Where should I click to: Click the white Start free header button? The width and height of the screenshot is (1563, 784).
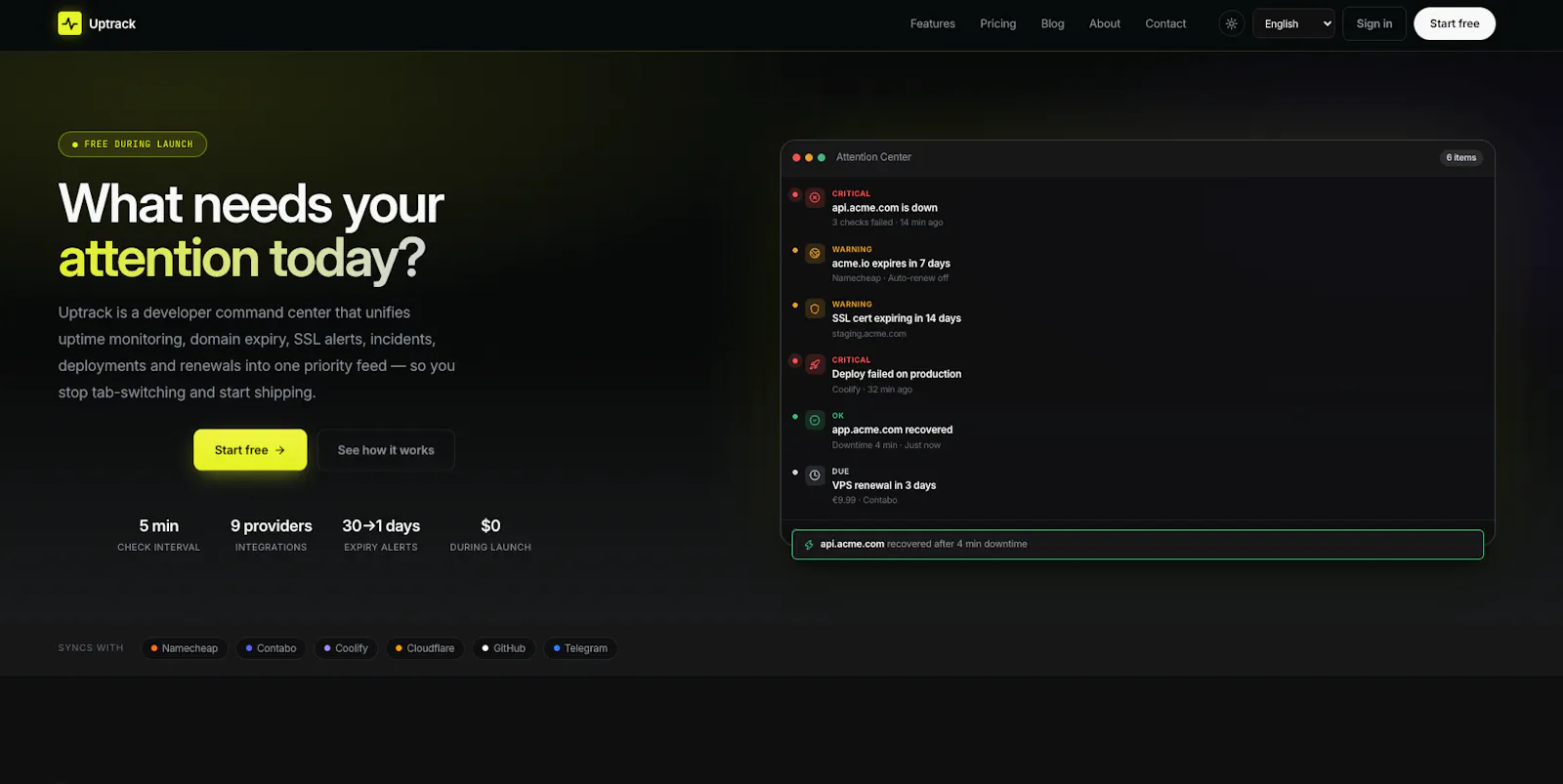coord(1454,23)
